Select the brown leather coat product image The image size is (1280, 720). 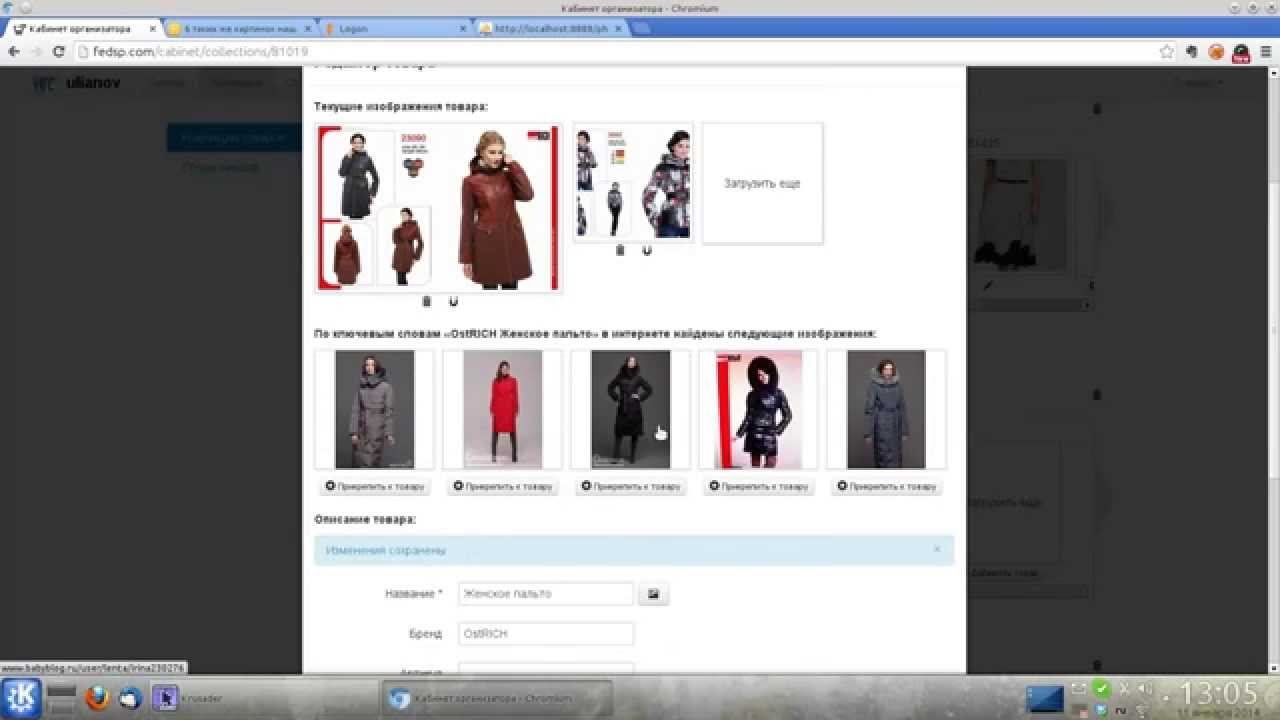(x=439, y=208)
